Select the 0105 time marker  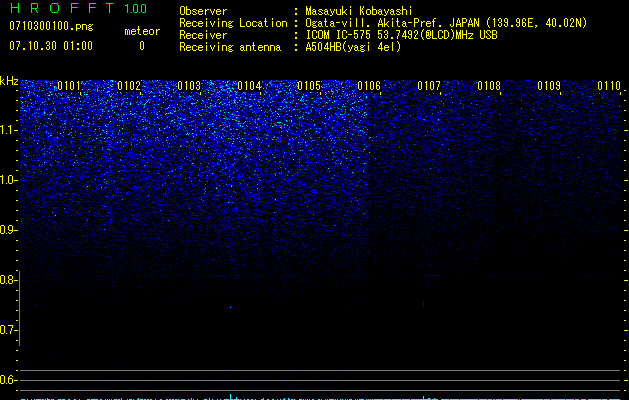tap(309, 86)
